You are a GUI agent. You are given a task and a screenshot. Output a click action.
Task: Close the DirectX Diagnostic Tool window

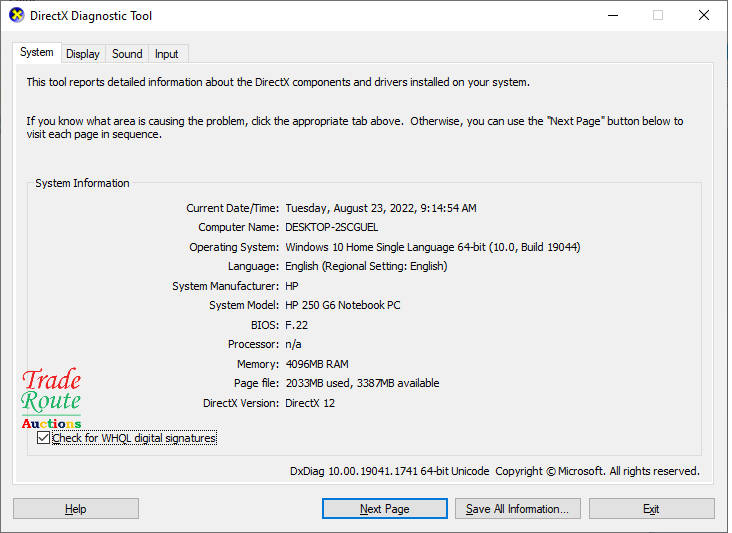click(x=704, y=16)
